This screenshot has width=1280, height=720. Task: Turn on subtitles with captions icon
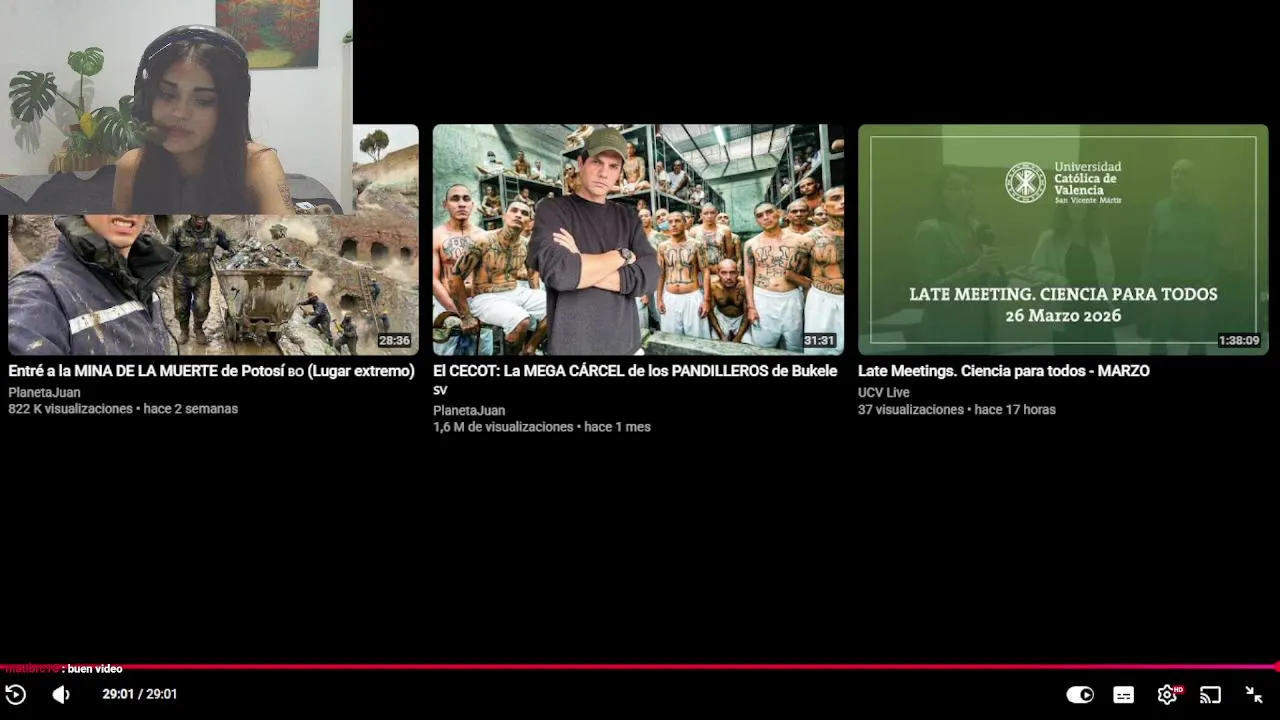pos(1124,694)
